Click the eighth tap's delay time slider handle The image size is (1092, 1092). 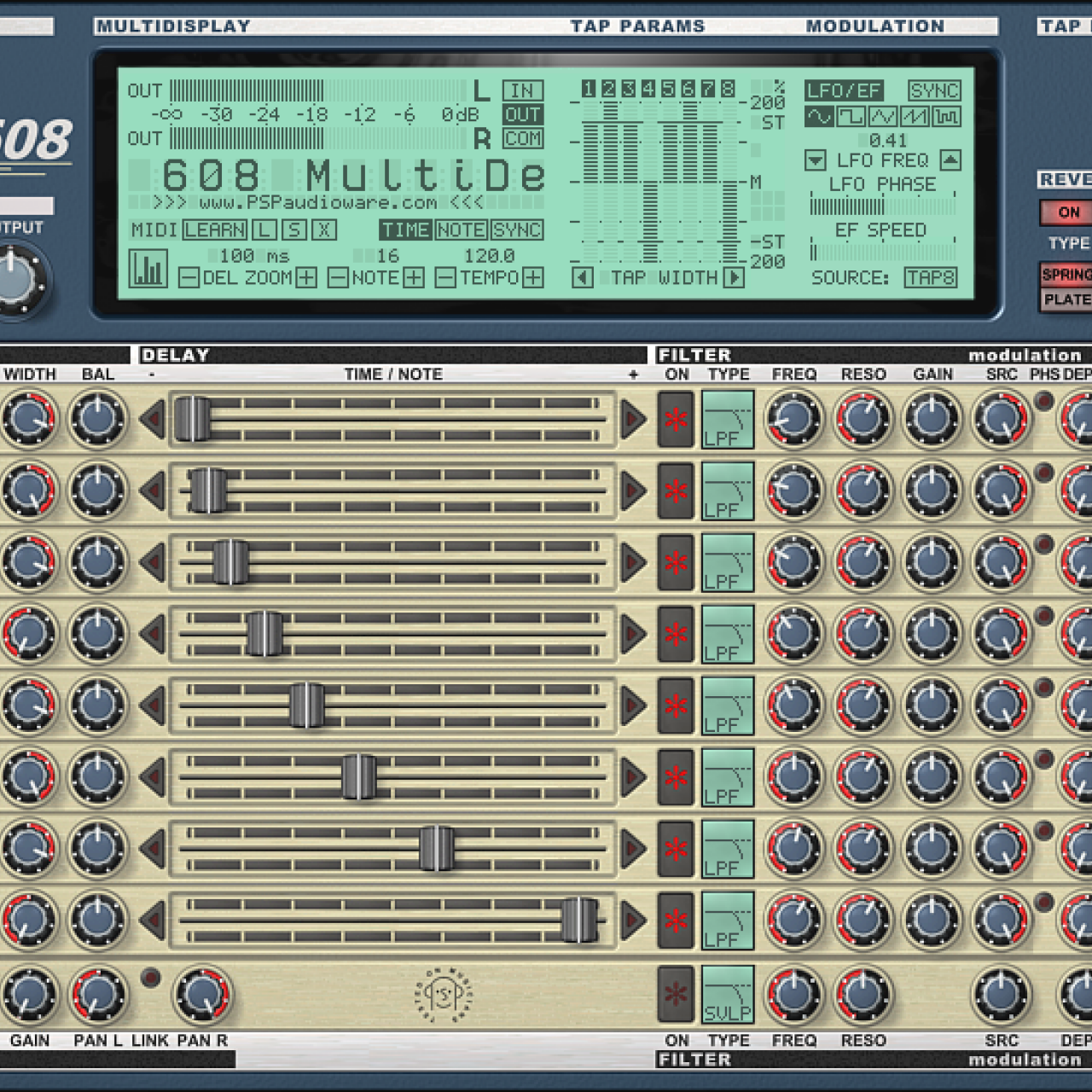578,920
